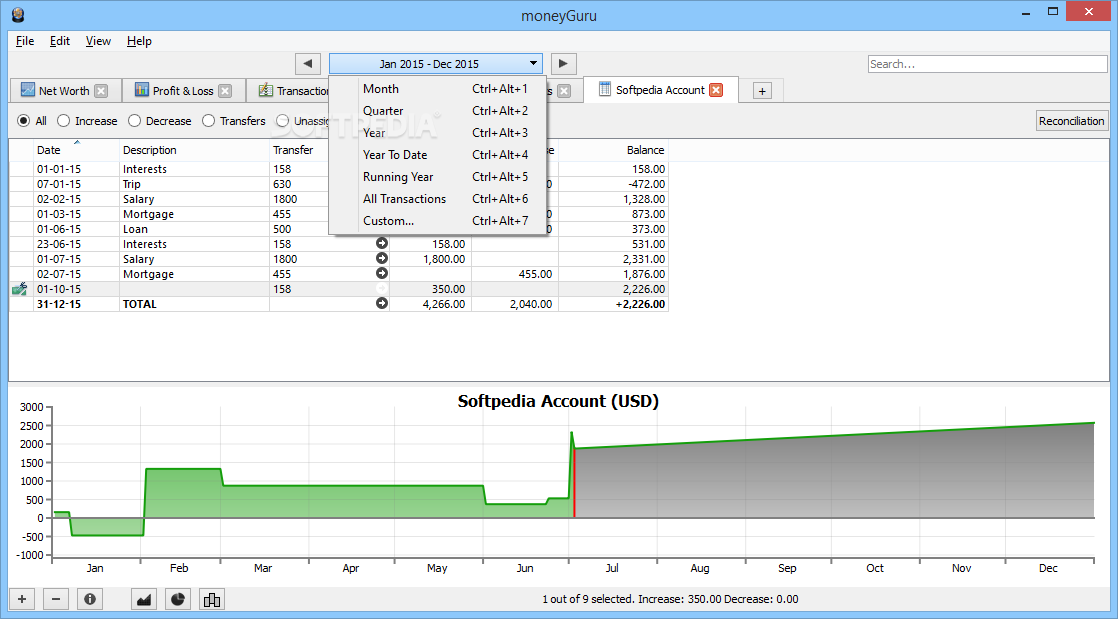
Task: Toggle the pie chart view button
Action: point(178,599)
